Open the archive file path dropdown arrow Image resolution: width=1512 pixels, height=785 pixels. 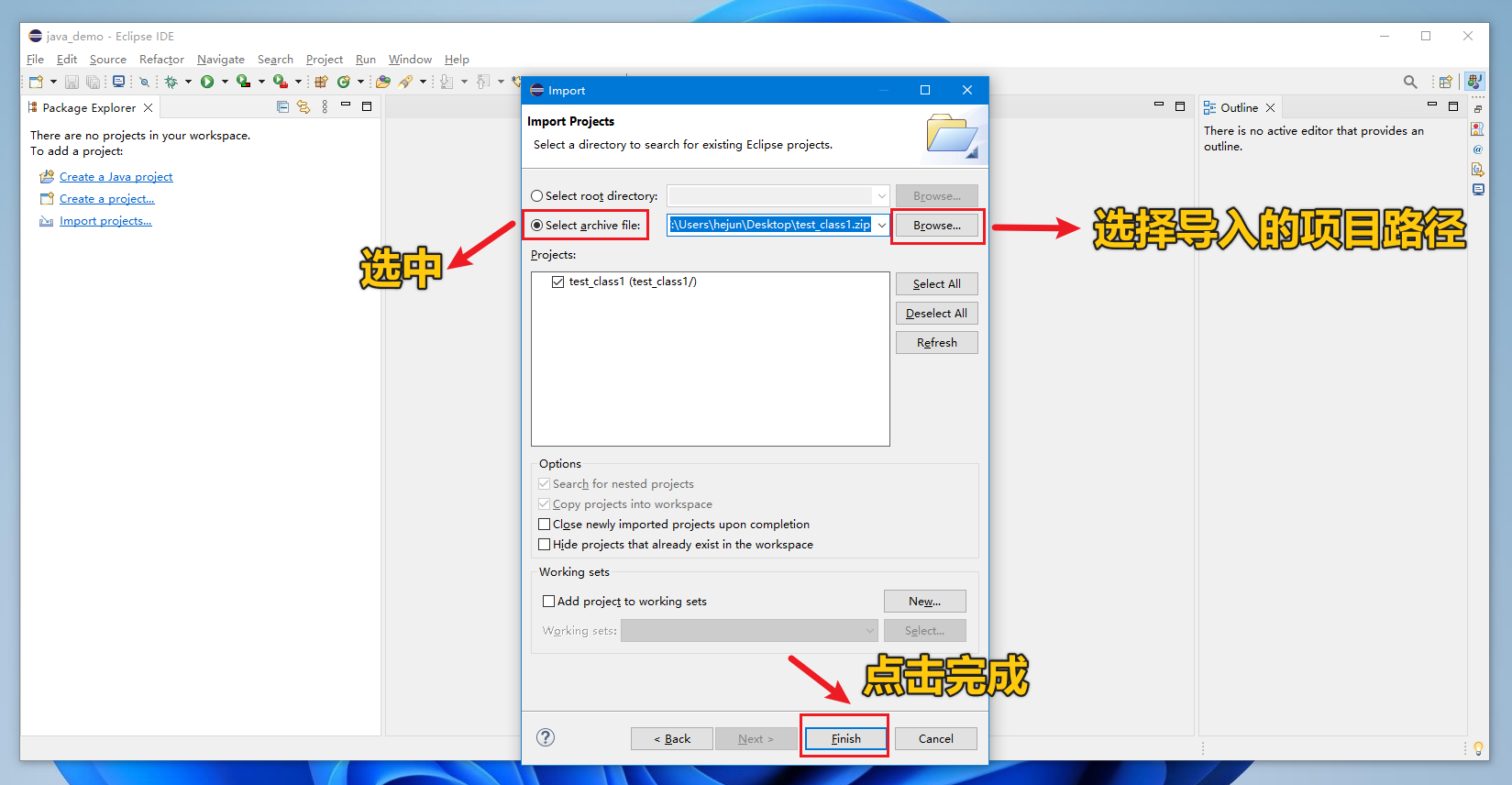tap(881, 225)
